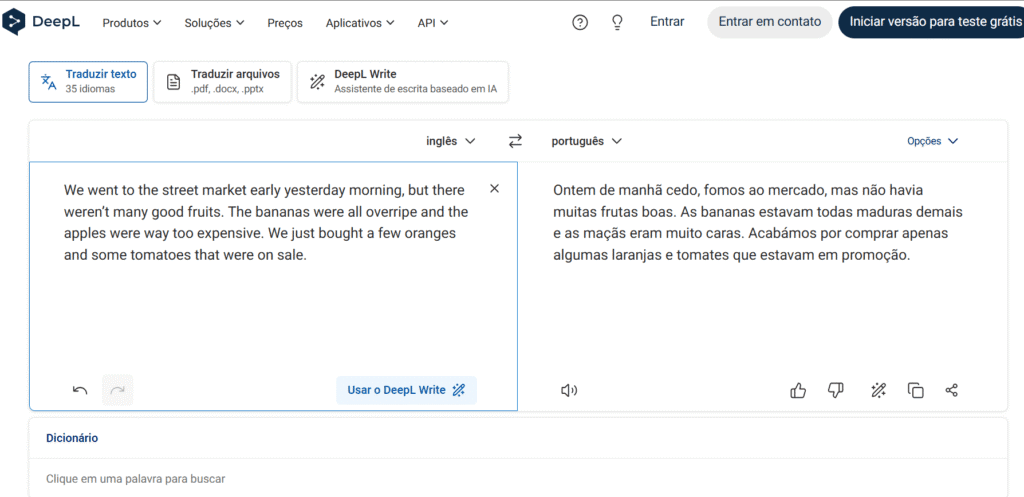1024x497 pixels.
Task: Click the lightbulb tips icon
Action: pos(617,22)
